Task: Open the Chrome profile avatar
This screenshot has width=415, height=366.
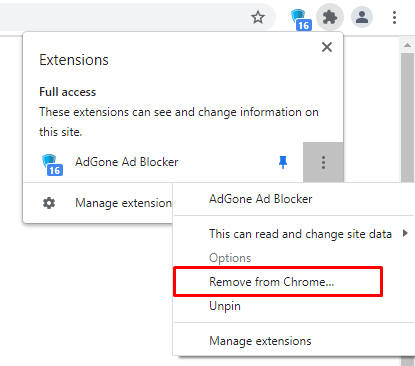Action: coord(362,17)
